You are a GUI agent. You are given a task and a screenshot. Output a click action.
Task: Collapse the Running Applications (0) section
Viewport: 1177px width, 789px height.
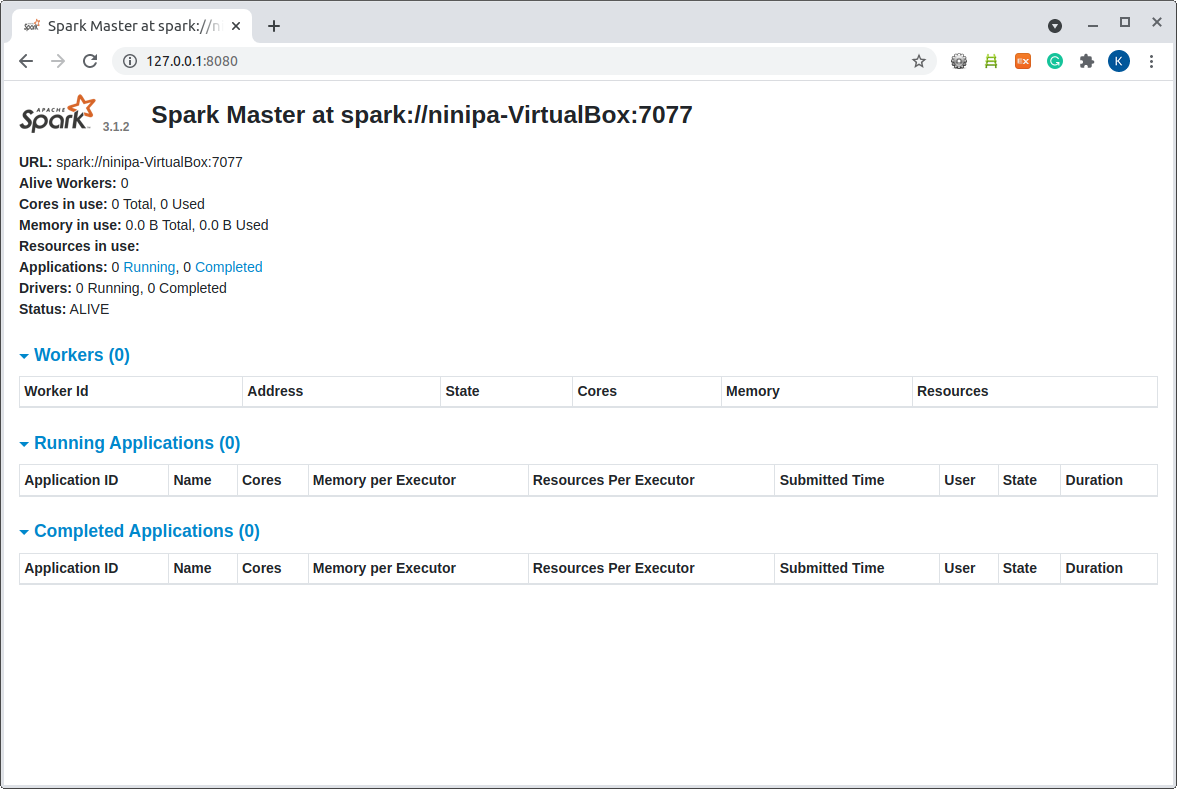tap(130, 443)
